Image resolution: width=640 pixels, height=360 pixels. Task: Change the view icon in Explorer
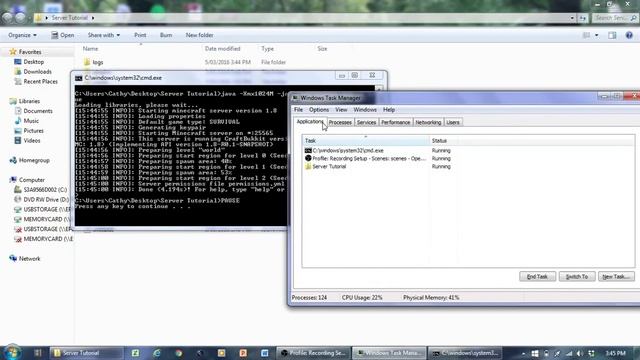(x=587, y=36)
